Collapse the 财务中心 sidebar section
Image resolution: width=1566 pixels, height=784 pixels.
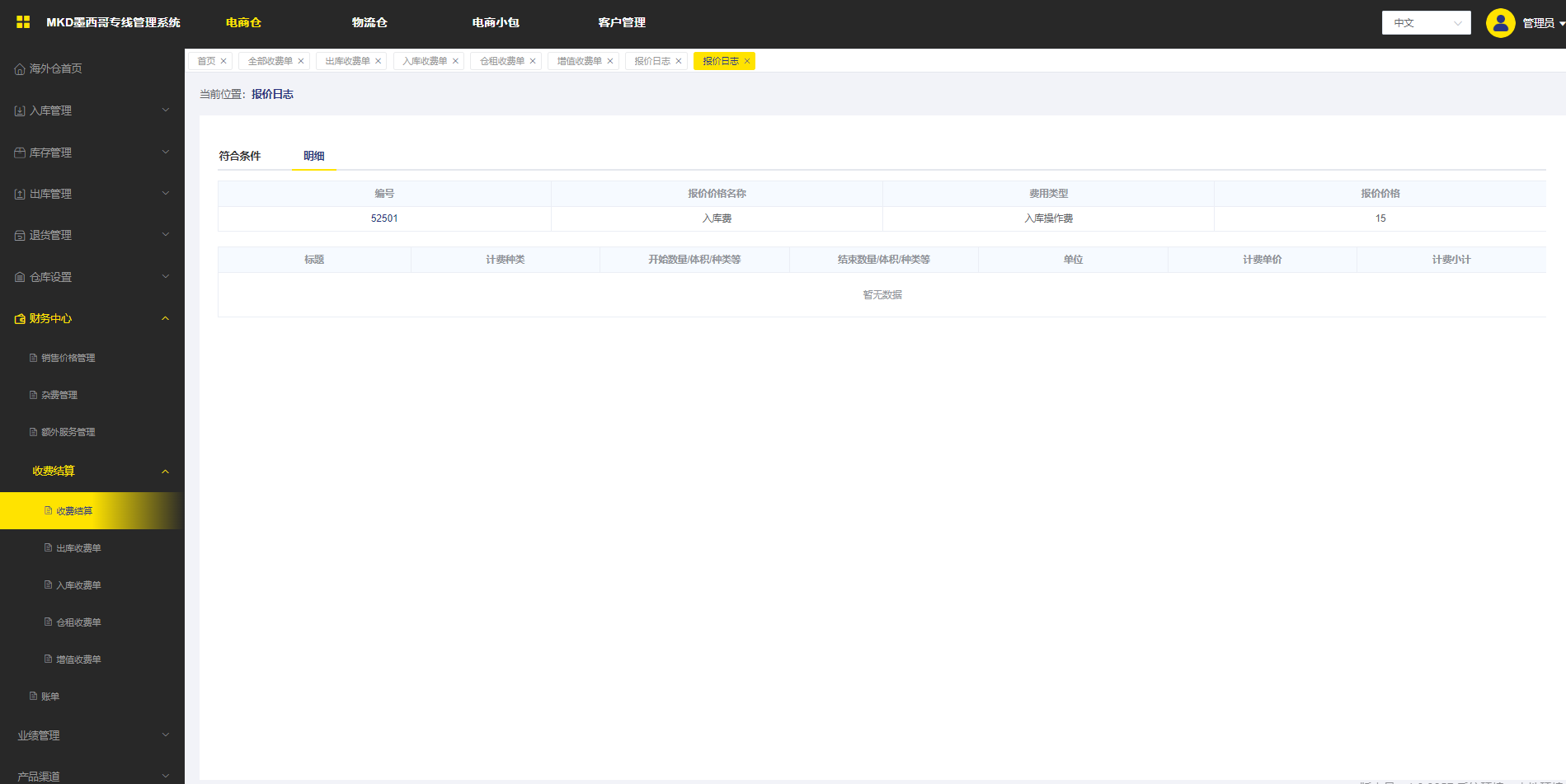[91, 318]
